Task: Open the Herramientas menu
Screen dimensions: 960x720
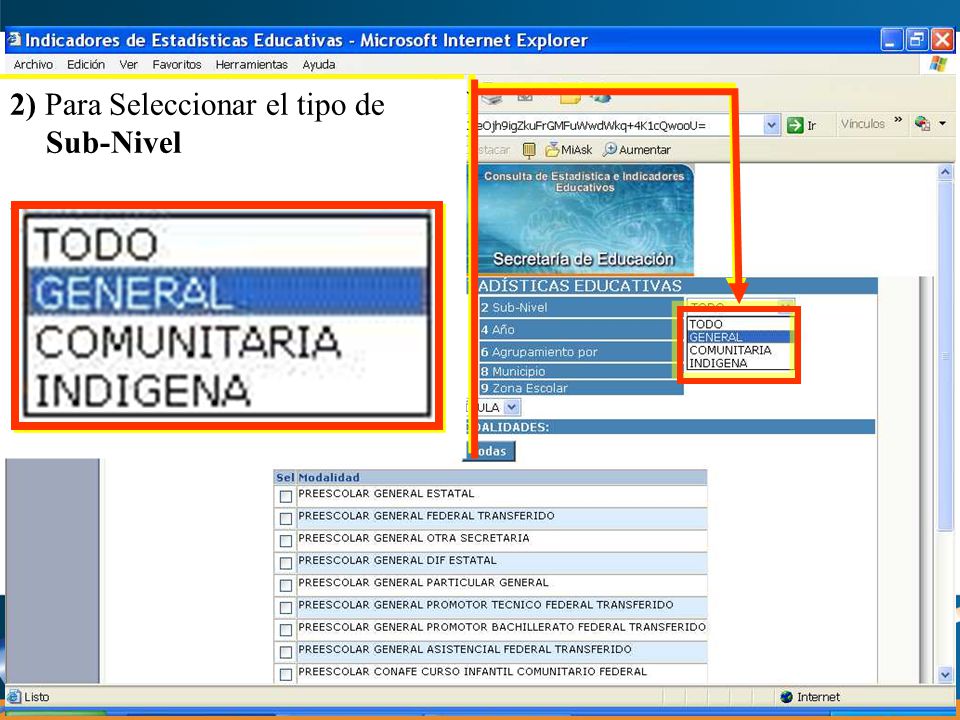Action: [x=252, y=64]
